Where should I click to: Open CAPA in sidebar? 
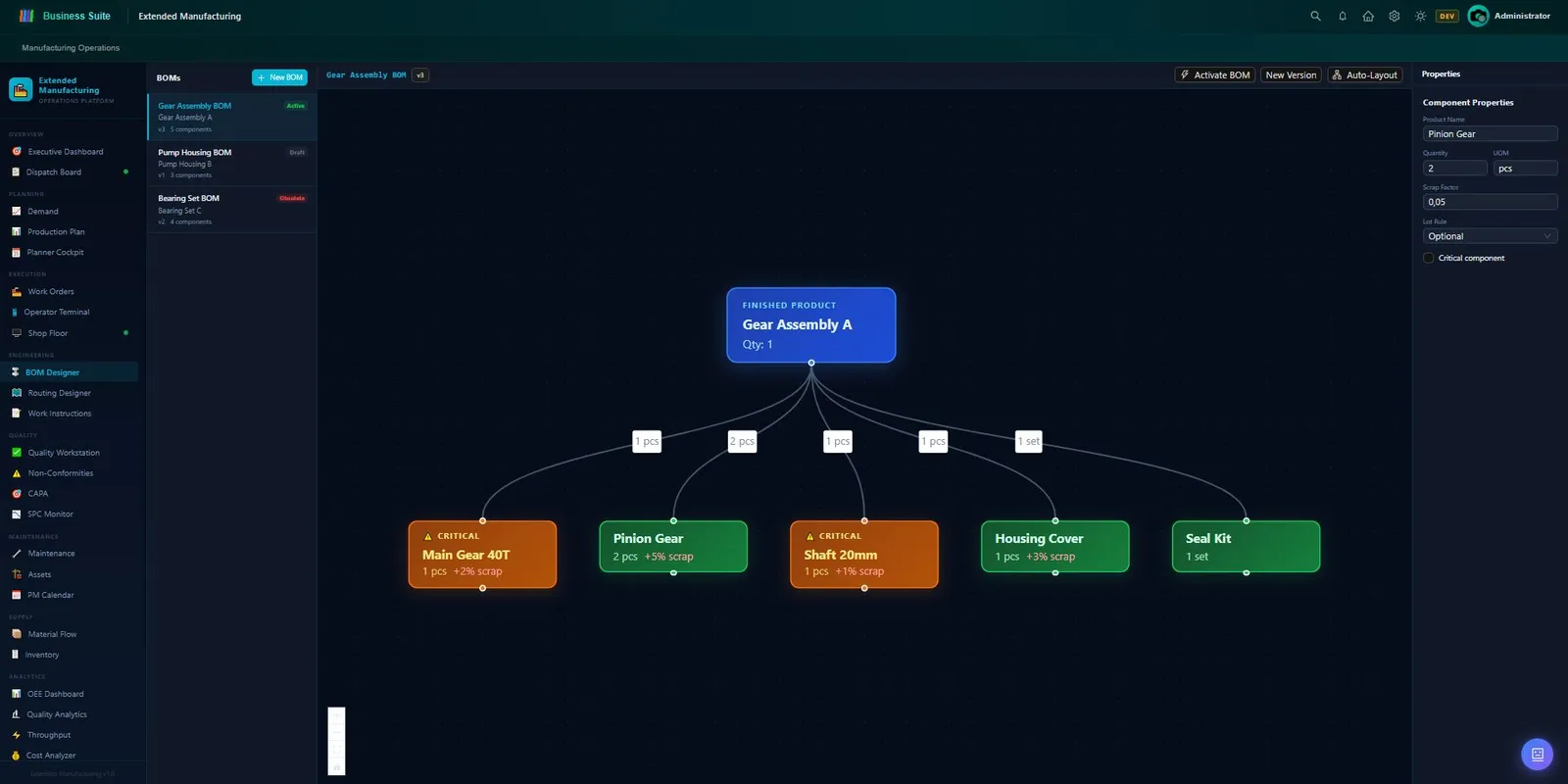(x=38, y=494)
